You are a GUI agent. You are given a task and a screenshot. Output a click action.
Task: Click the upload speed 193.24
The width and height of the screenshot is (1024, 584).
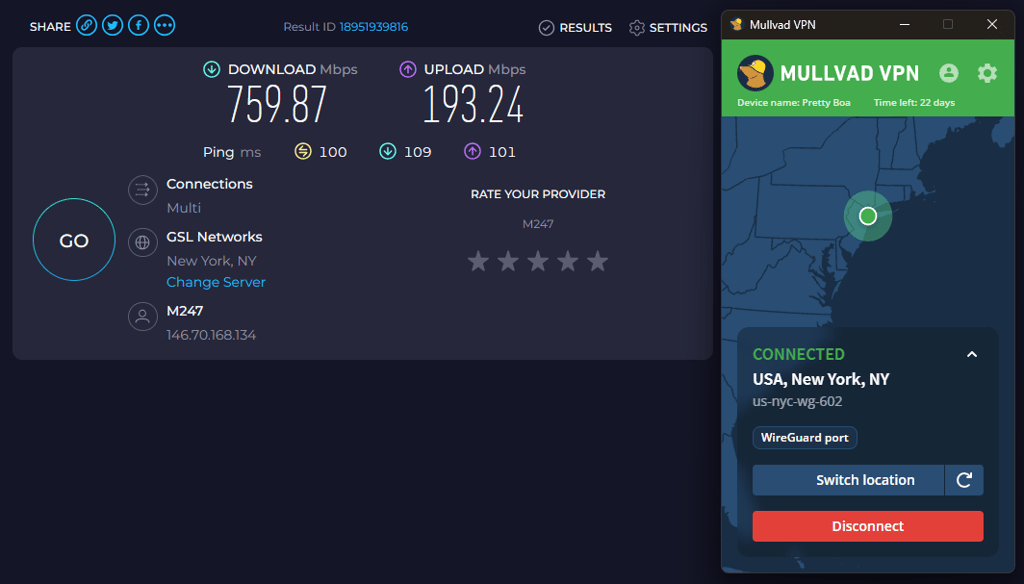(473, 105)
